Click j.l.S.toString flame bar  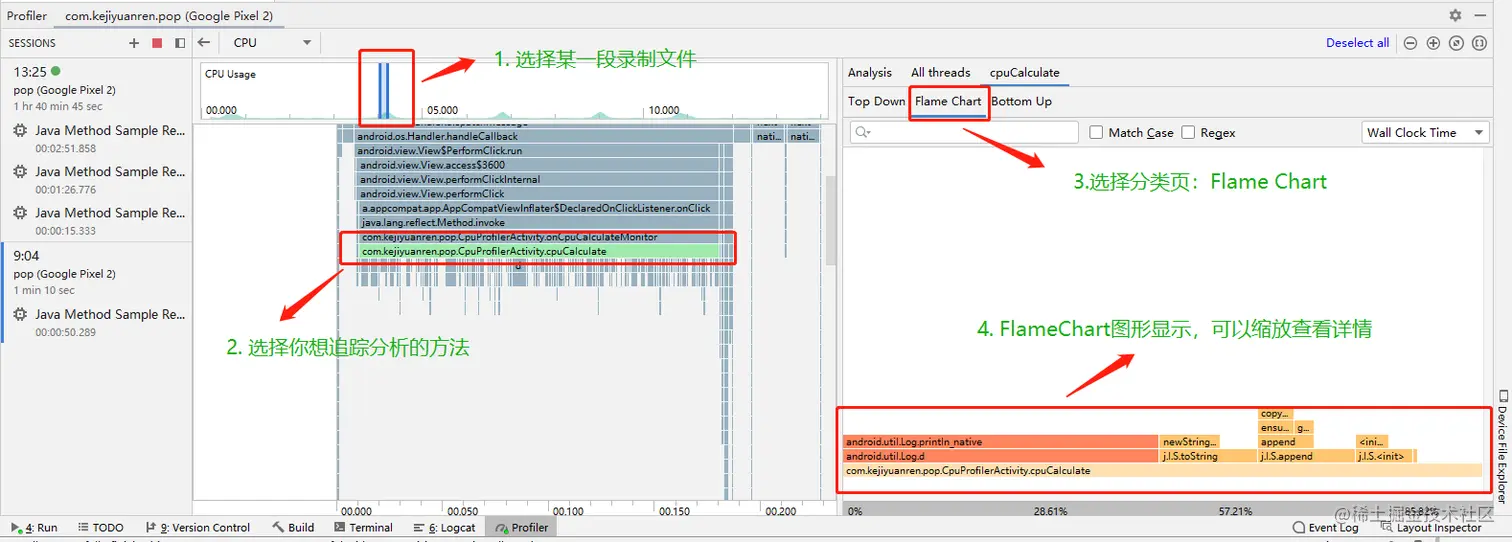pyautogui.click(x=1208, y=456)
